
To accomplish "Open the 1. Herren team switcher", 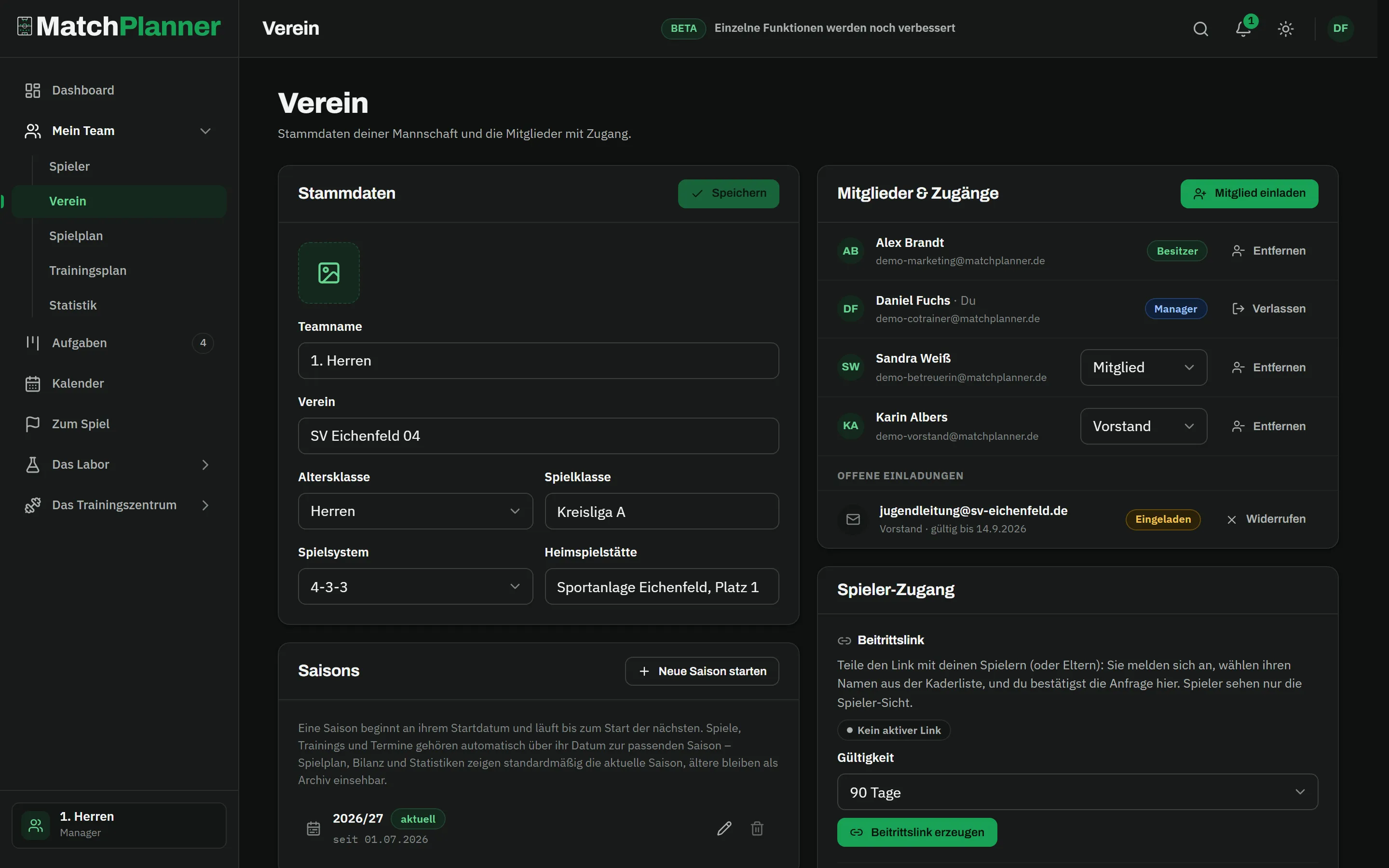I will coord(119,826).
